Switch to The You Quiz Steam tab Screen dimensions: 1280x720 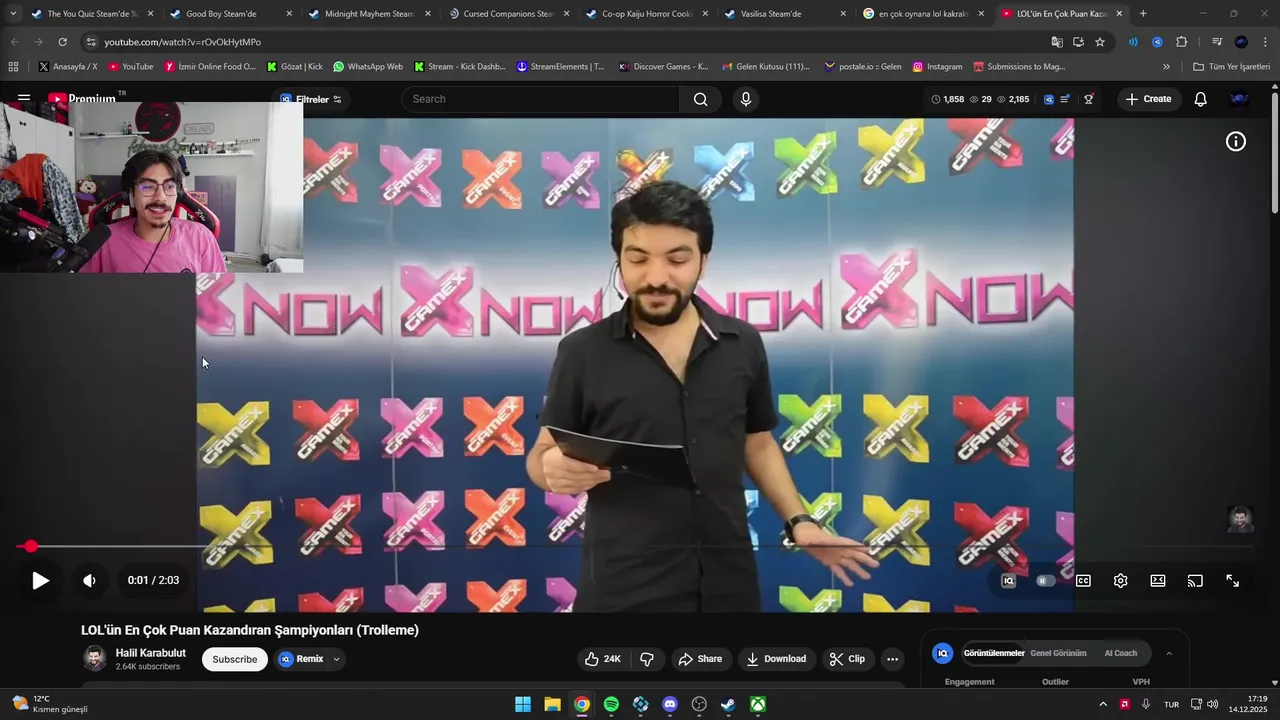click(x=91, y=14)
